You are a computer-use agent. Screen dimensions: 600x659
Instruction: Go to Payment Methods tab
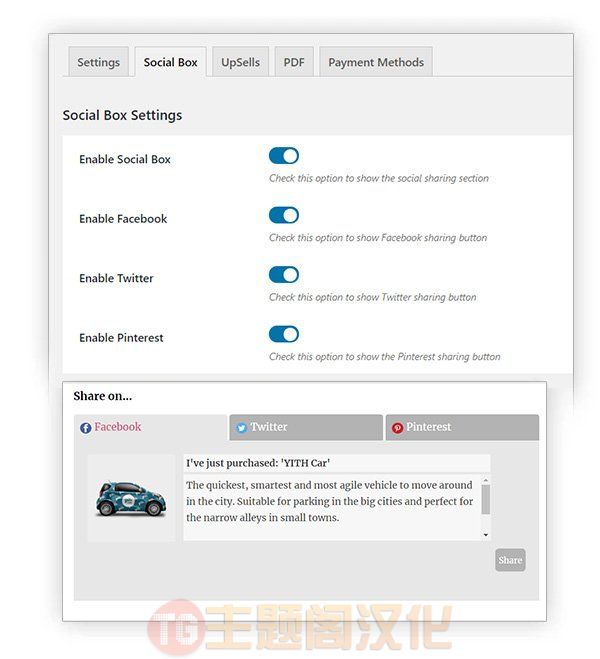tap(376, 62)
